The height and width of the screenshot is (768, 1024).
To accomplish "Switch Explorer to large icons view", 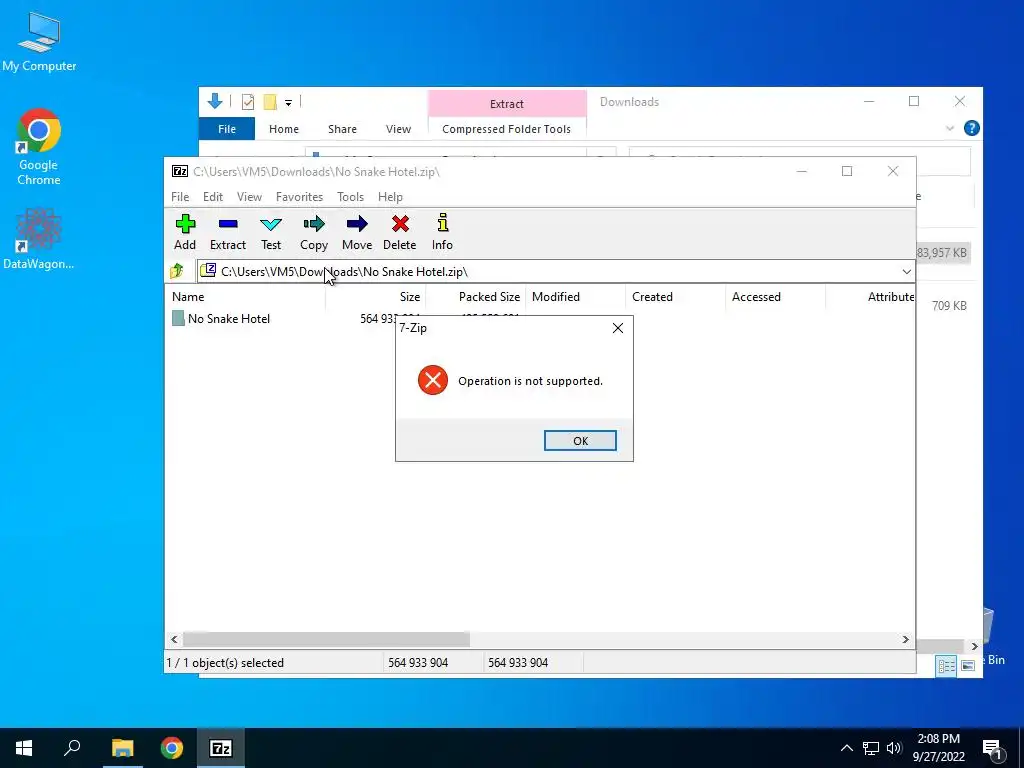I will click(x=968, y=665).
